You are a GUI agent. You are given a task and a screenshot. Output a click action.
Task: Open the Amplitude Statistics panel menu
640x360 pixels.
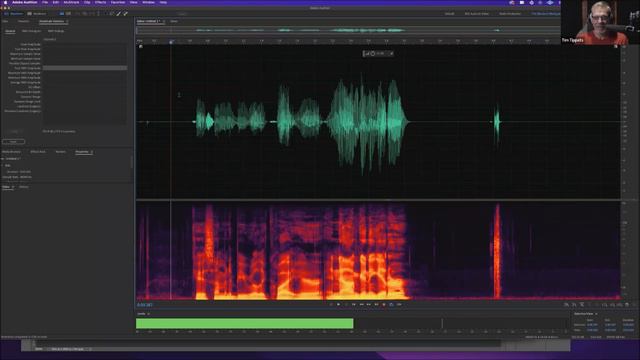pos(67,21)
